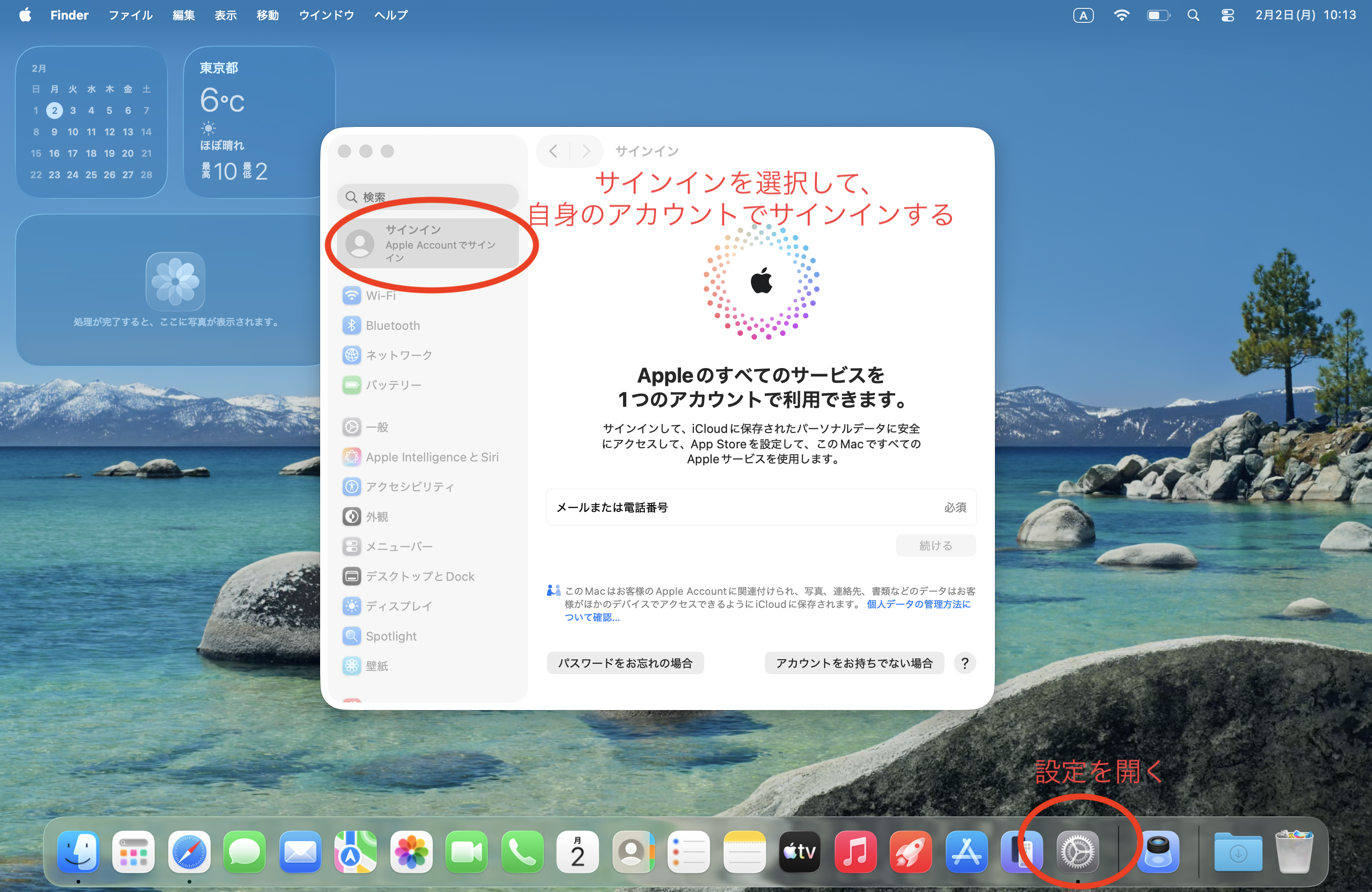Click the question mark help button

coord(965,663)
